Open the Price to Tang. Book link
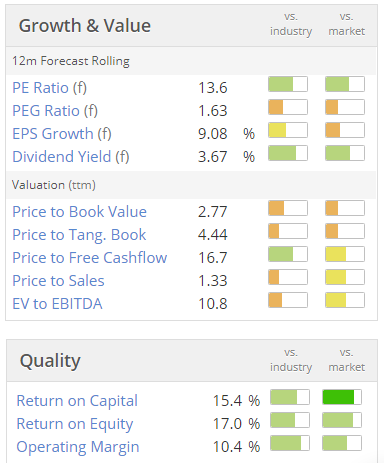 pos(79,235)
